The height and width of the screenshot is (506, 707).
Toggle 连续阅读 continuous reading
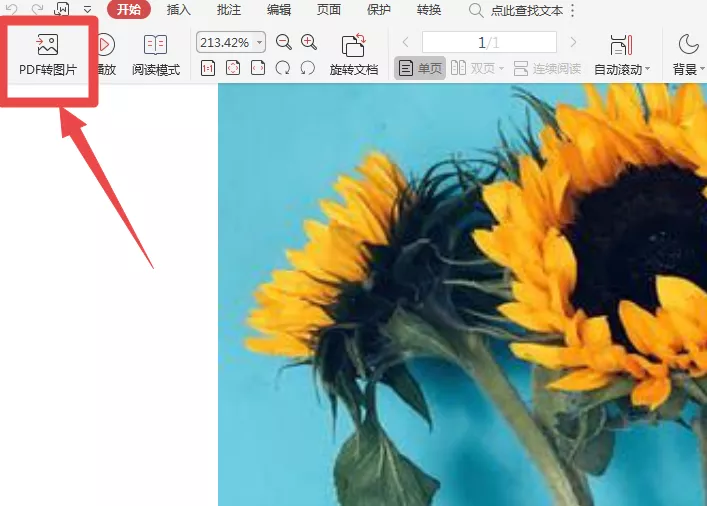tap(547, 69)
